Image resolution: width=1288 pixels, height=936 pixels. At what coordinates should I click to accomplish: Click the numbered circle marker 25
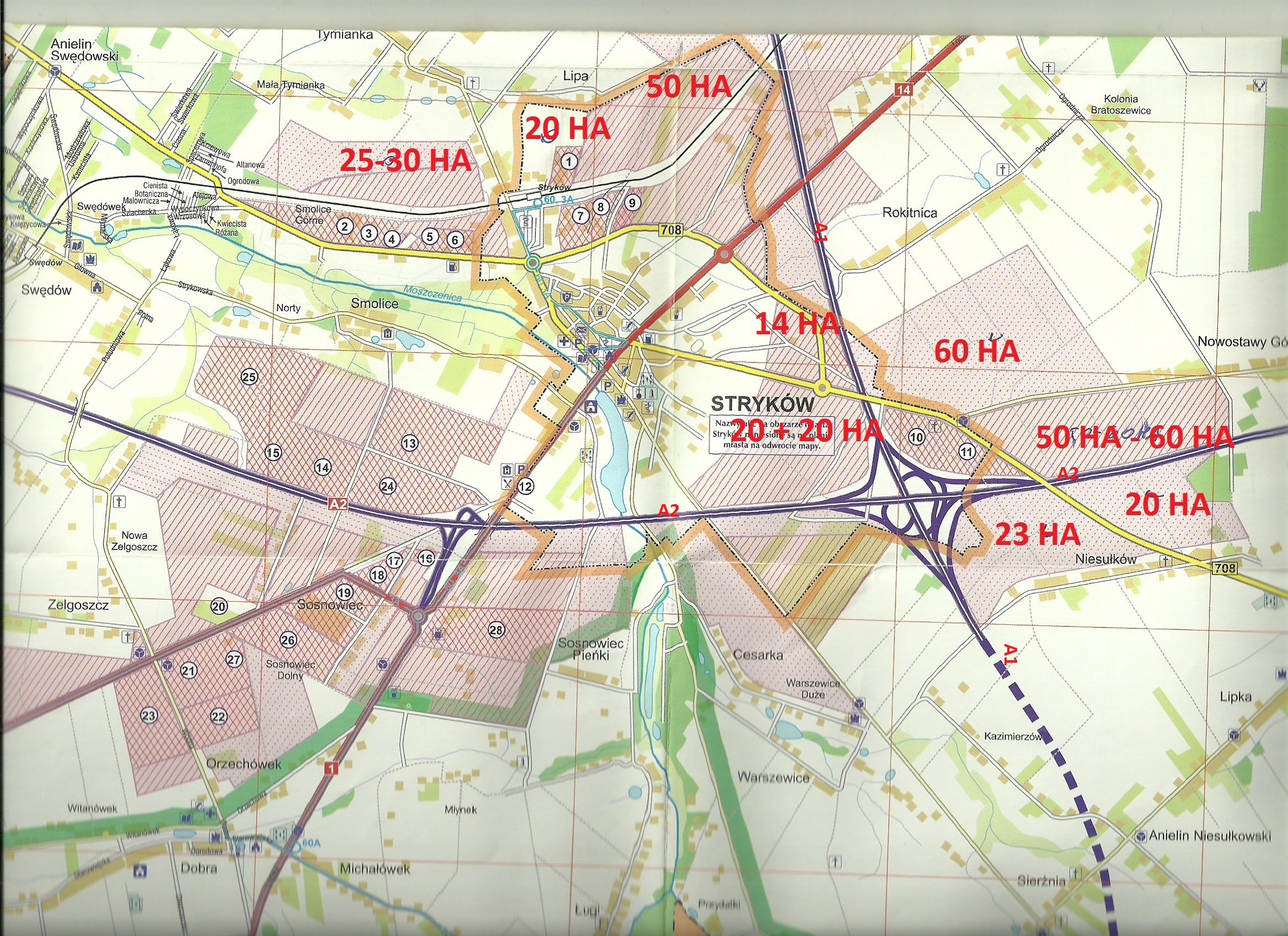click(x=249, y=377)
